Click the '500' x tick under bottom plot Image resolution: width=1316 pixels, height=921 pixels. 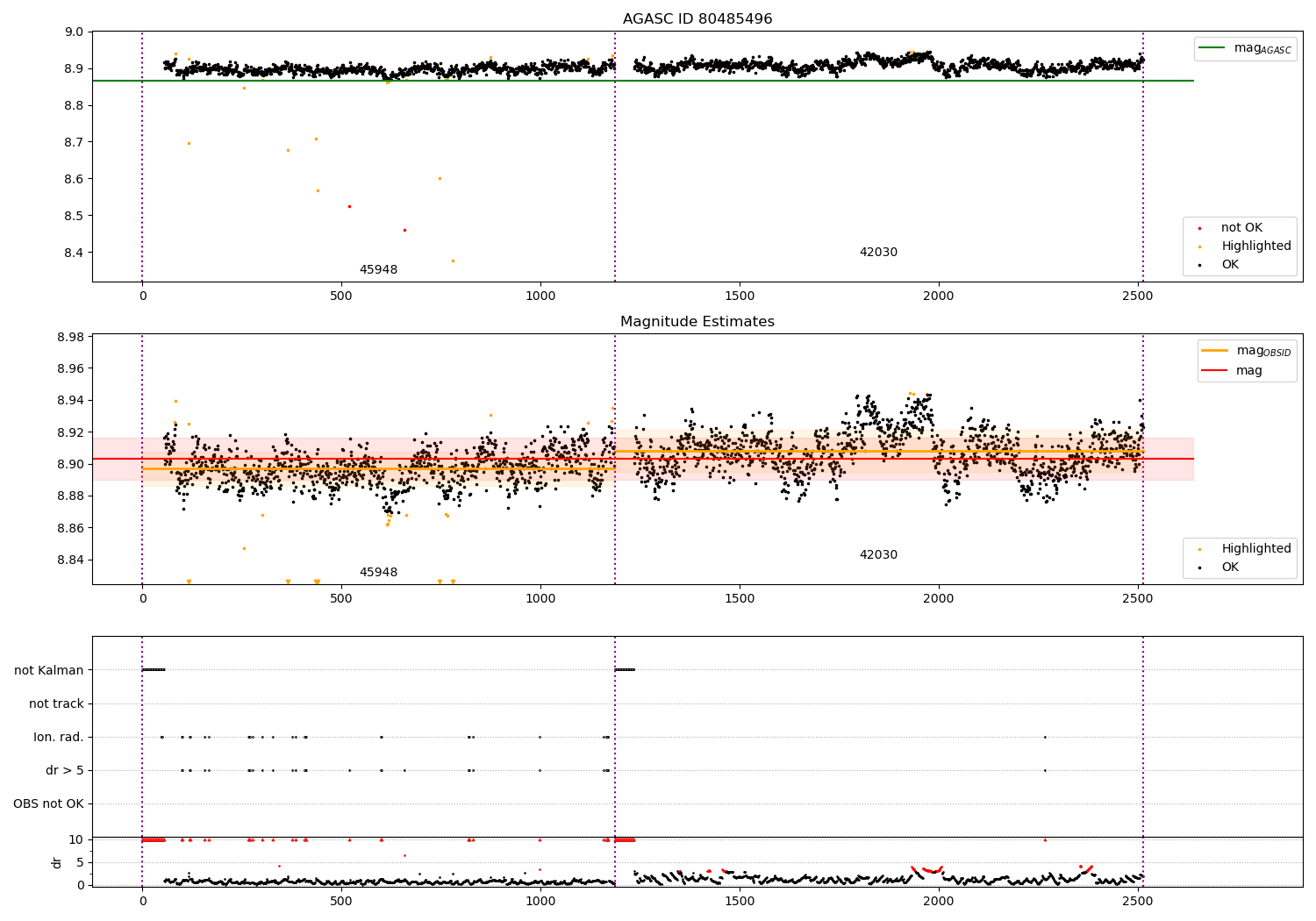point(341,901)
